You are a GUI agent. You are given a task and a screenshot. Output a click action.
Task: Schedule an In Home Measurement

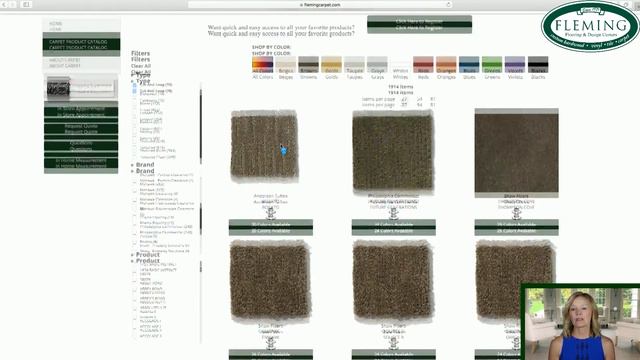[x=81, y=163]
